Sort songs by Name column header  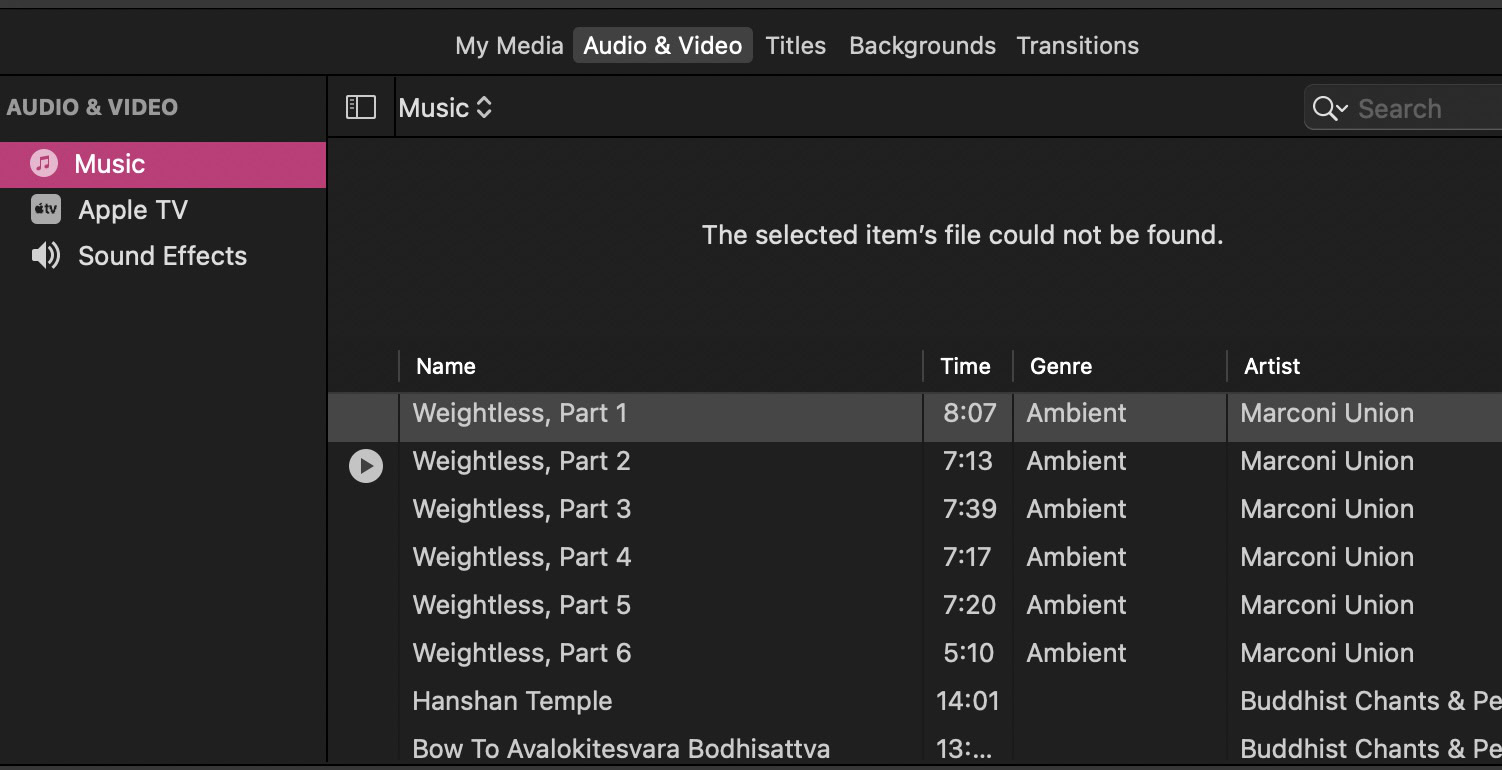point(446,366)
